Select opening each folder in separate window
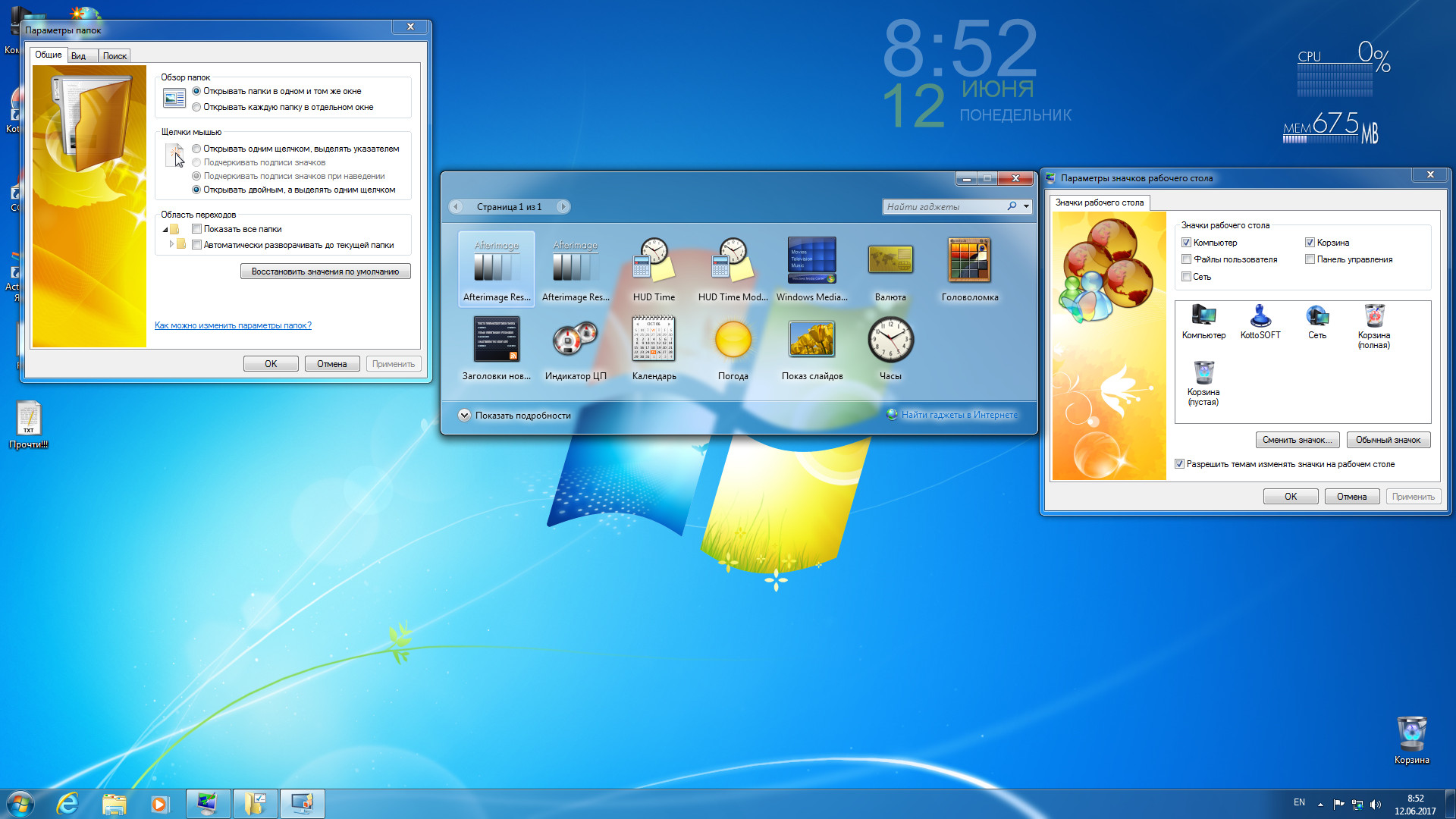The height and width of the screenshot is (819, 1456). 283,107
